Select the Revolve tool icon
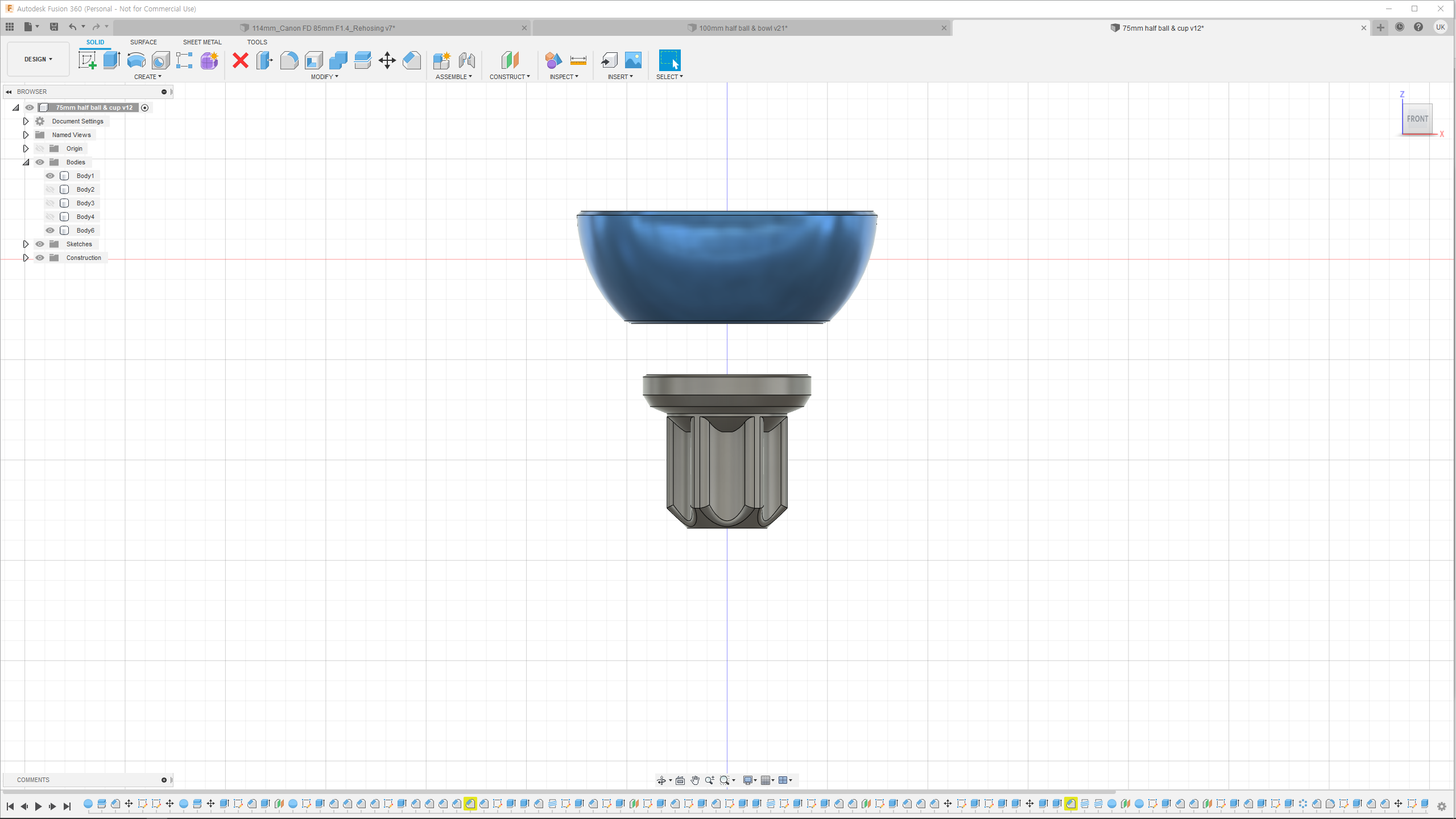The image size is (1456, 819). 136,60
